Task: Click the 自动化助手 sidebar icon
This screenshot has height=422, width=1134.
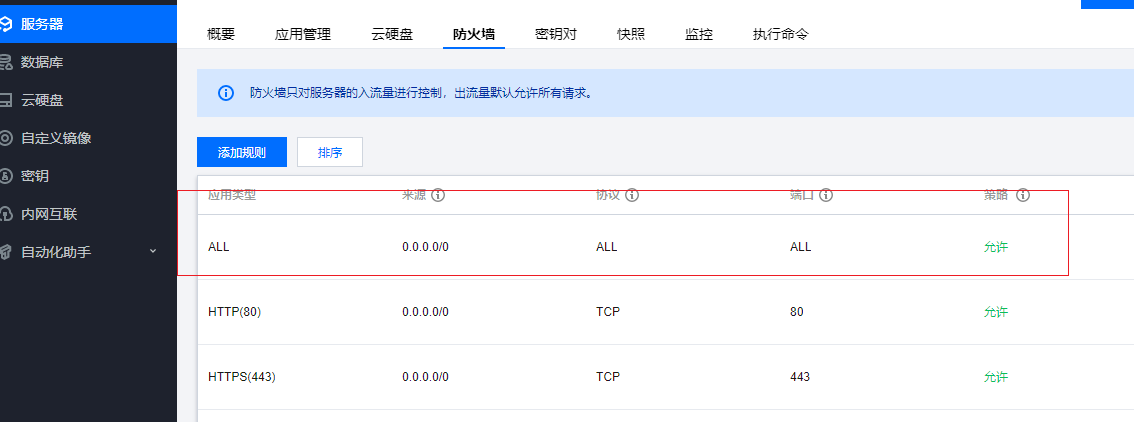Action: pos(6,252)
